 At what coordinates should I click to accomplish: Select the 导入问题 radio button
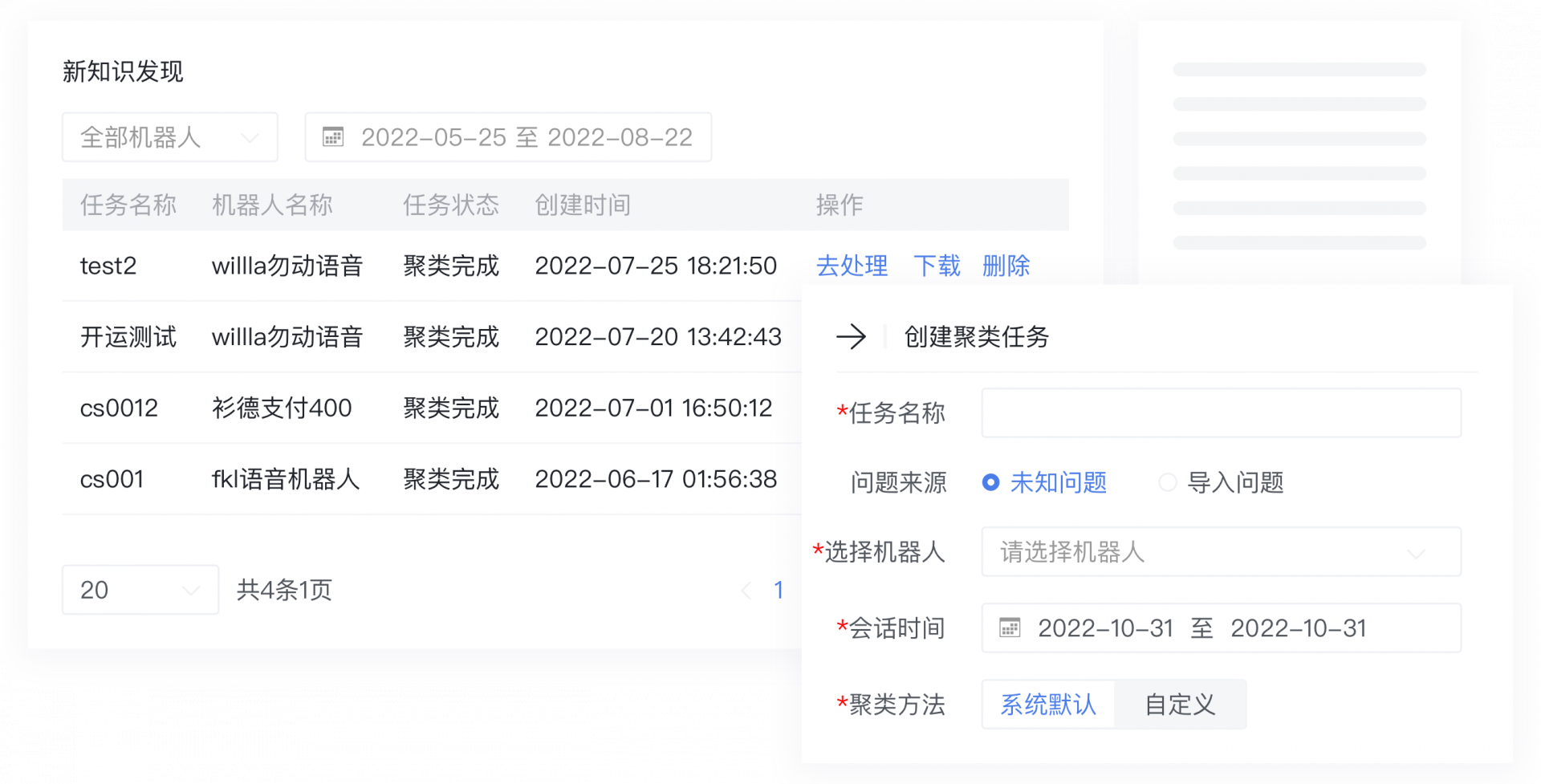click(1168, 482)
